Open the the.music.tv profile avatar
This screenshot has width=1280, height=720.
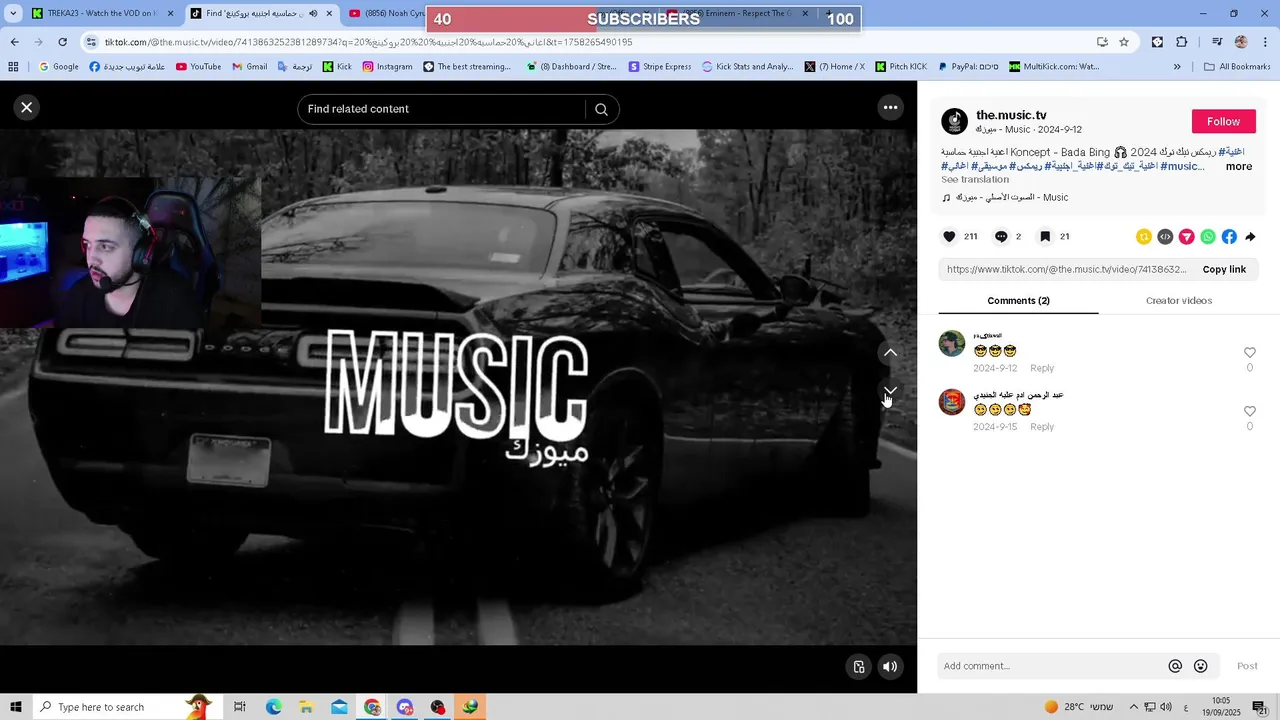[x=955, y=121]
